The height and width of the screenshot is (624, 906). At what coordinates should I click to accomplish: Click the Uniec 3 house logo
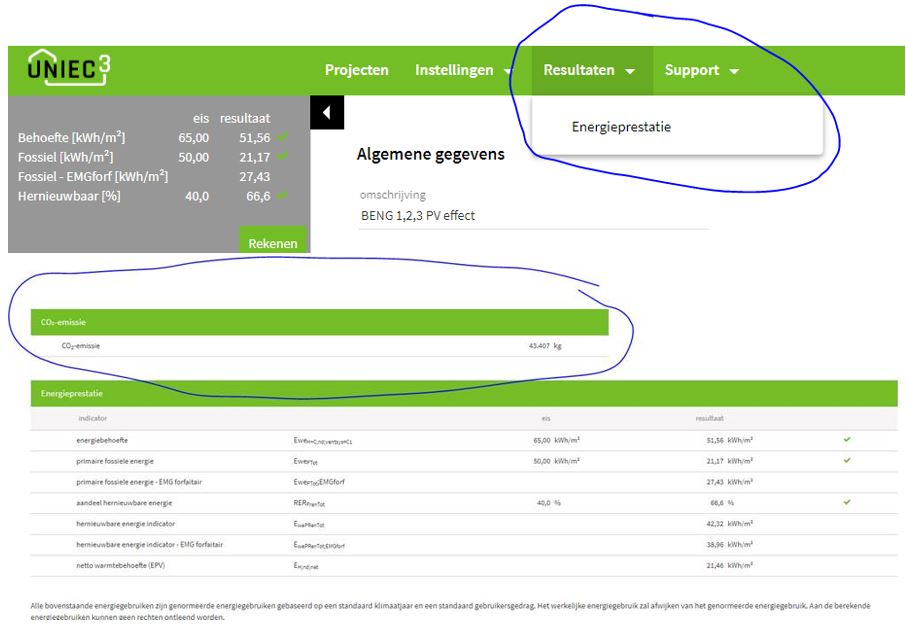(x=69, y=68)
